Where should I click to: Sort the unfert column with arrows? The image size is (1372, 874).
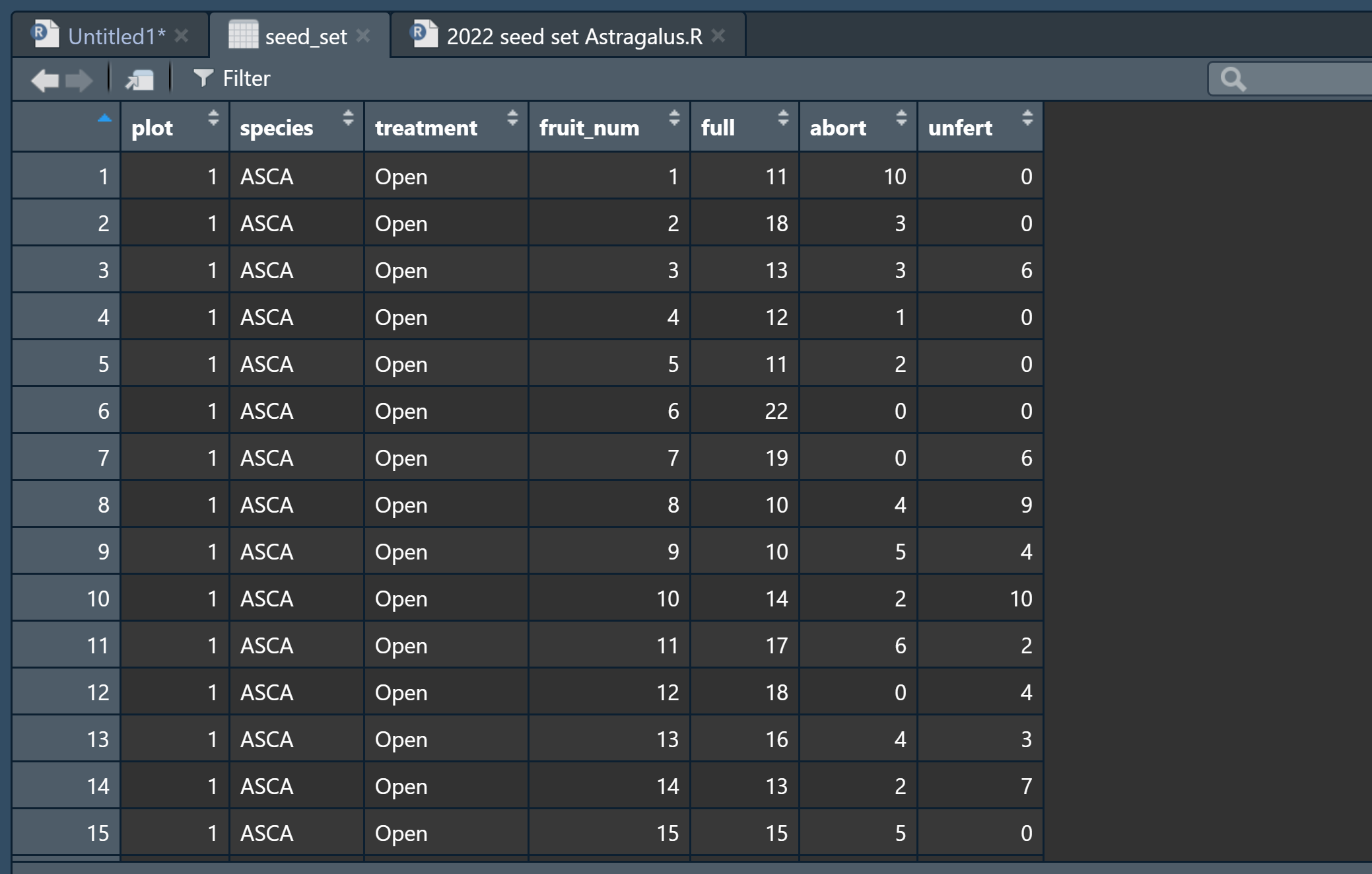(1027, 118)
